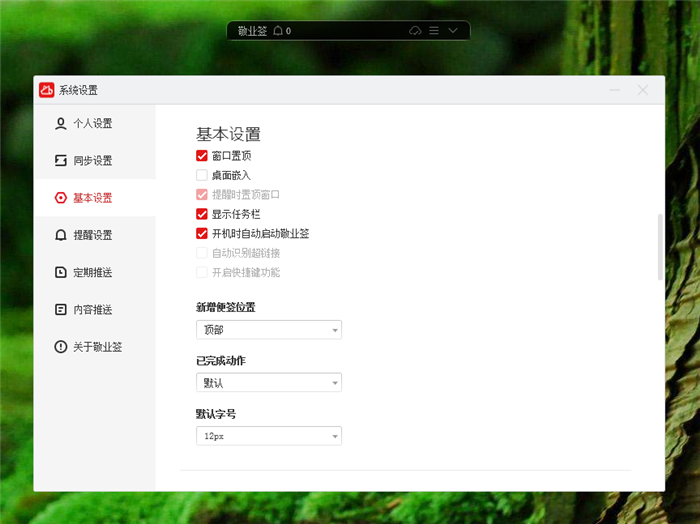Go to 提醒设置 tab
Viewport: 700px width, 524px height.
[95, 235]
